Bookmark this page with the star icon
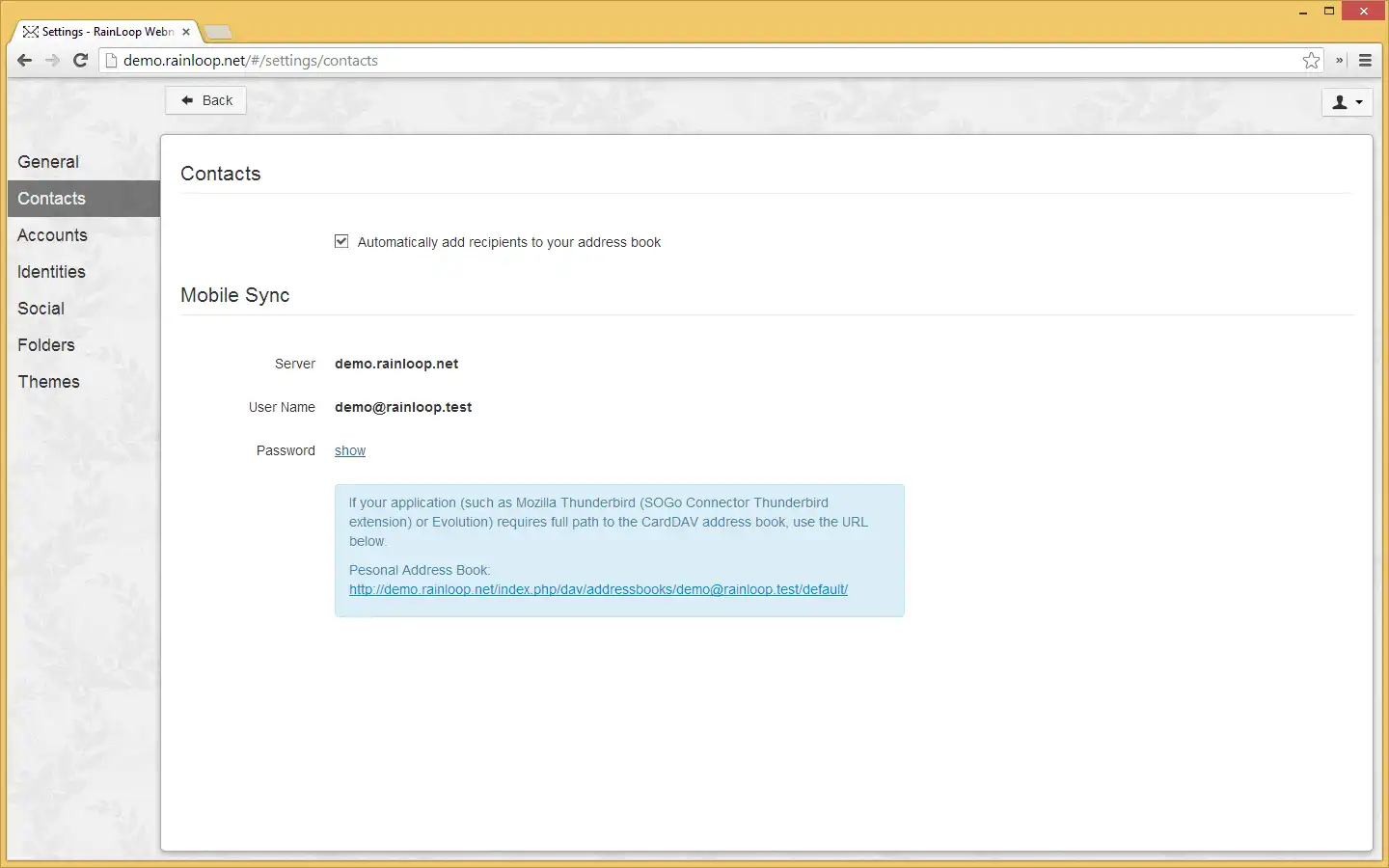 [1311, 60]
